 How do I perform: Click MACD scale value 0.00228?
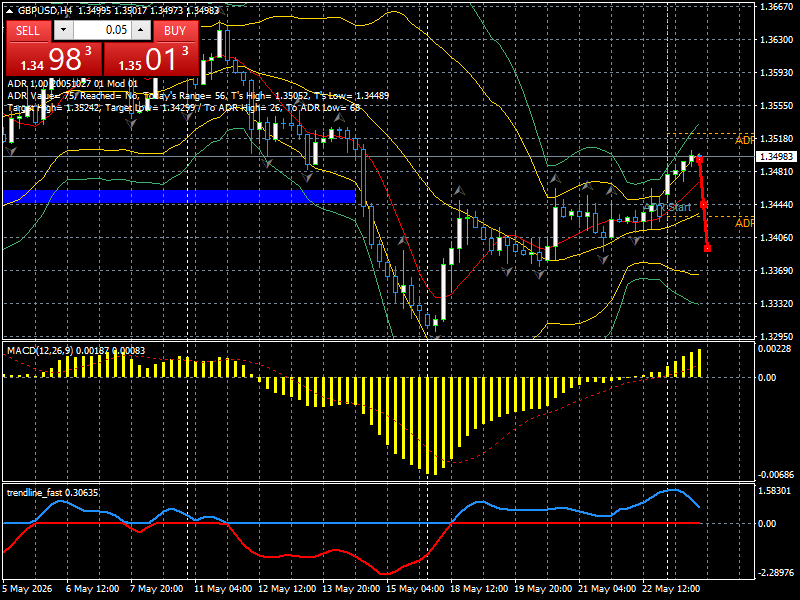click(x=774, y=349)
